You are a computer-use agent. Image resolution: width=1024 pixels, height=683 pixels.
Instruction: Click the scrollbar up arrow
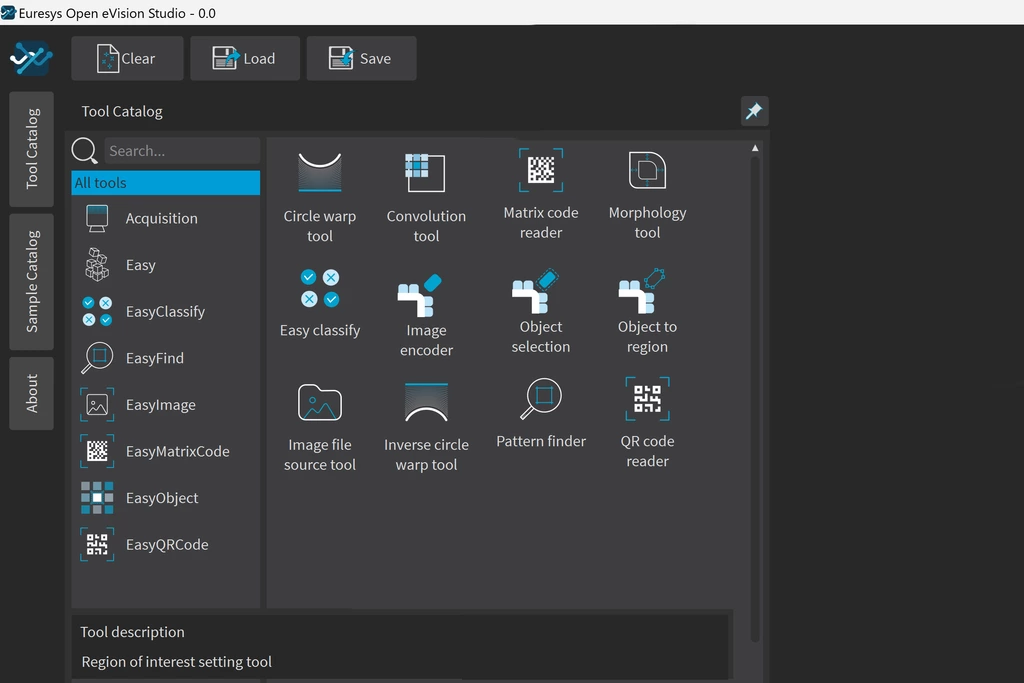tap(755, 148)
